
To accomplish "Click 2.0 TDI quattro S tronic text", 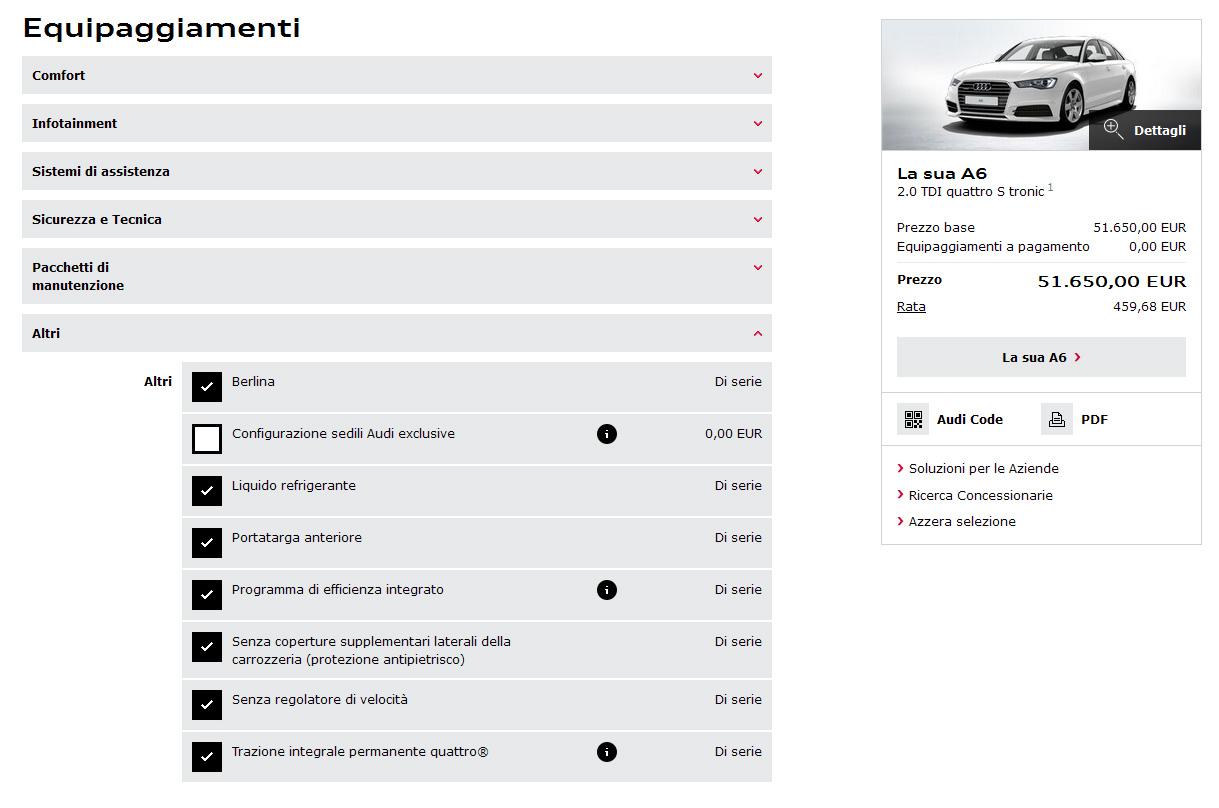I will pos(970,192).
